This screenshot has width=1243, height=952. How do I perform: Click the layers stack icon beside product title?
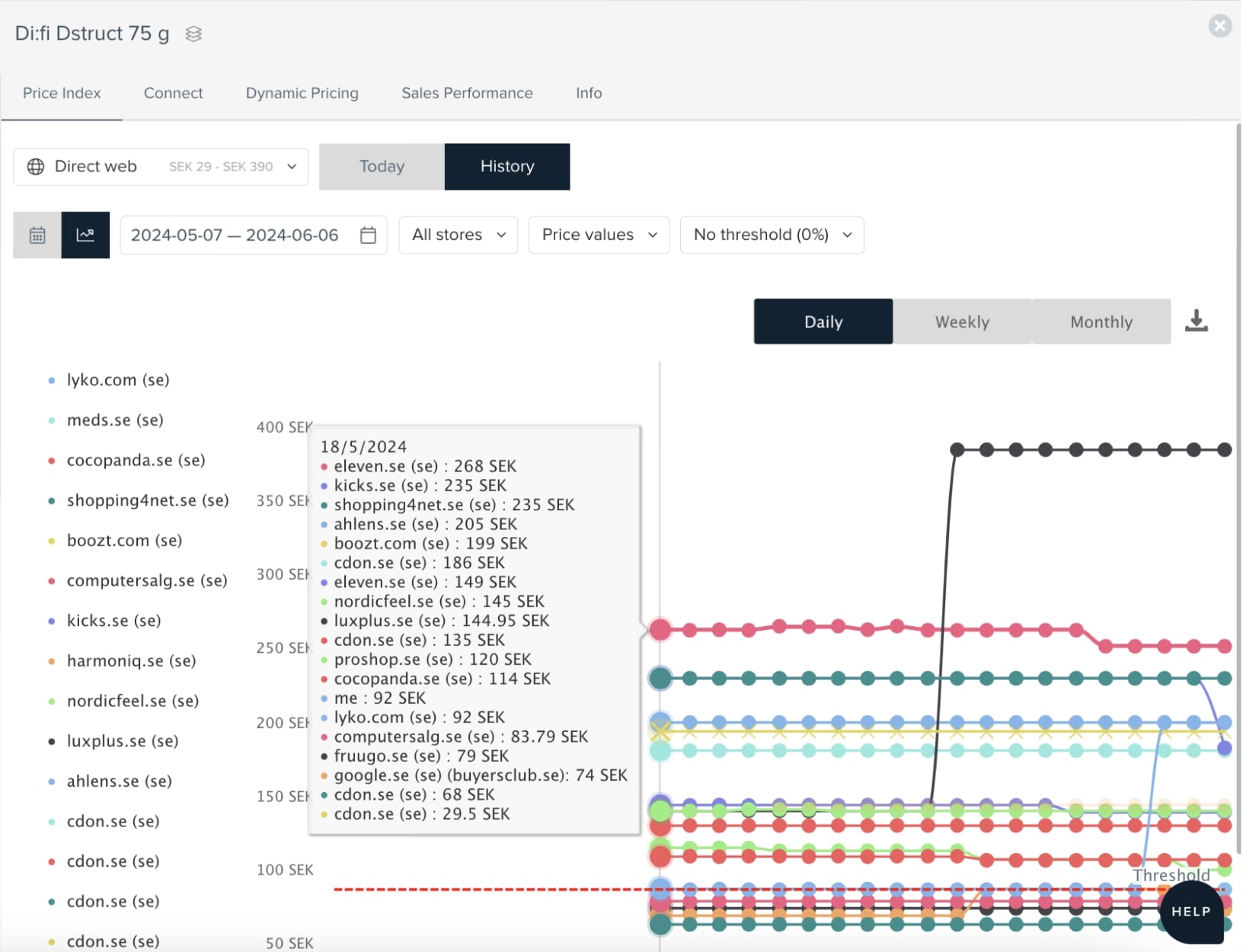point(193,34)
